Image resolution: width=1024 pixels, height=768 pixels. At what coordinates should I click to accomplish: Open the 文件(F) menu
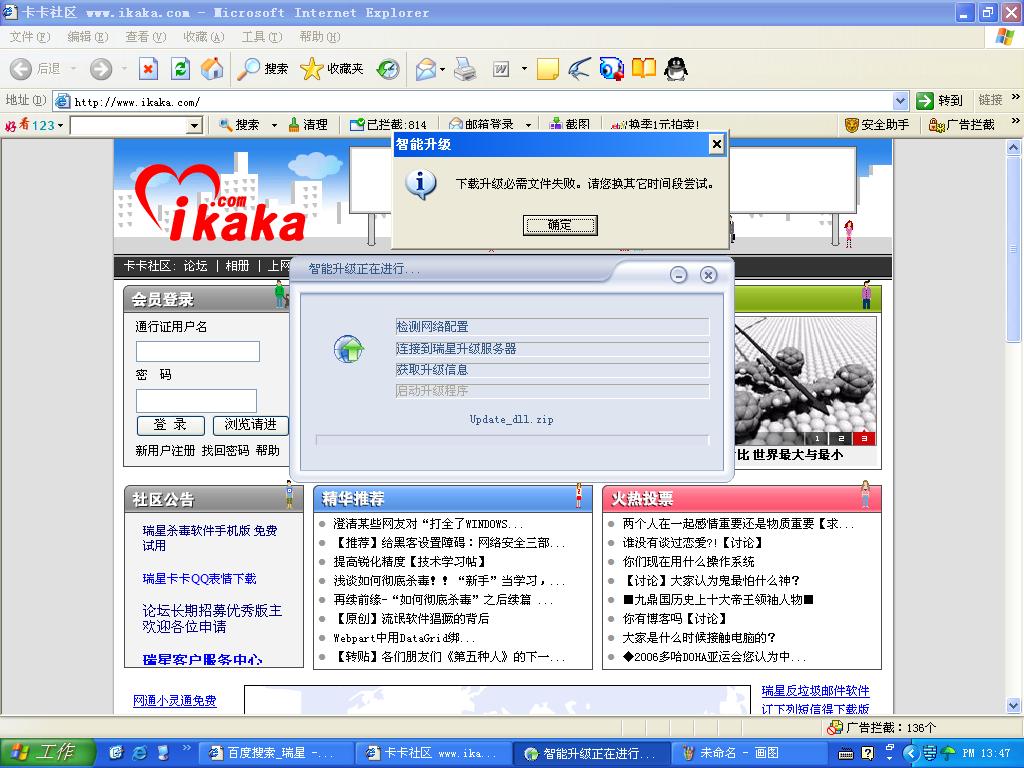pos(30,37)
